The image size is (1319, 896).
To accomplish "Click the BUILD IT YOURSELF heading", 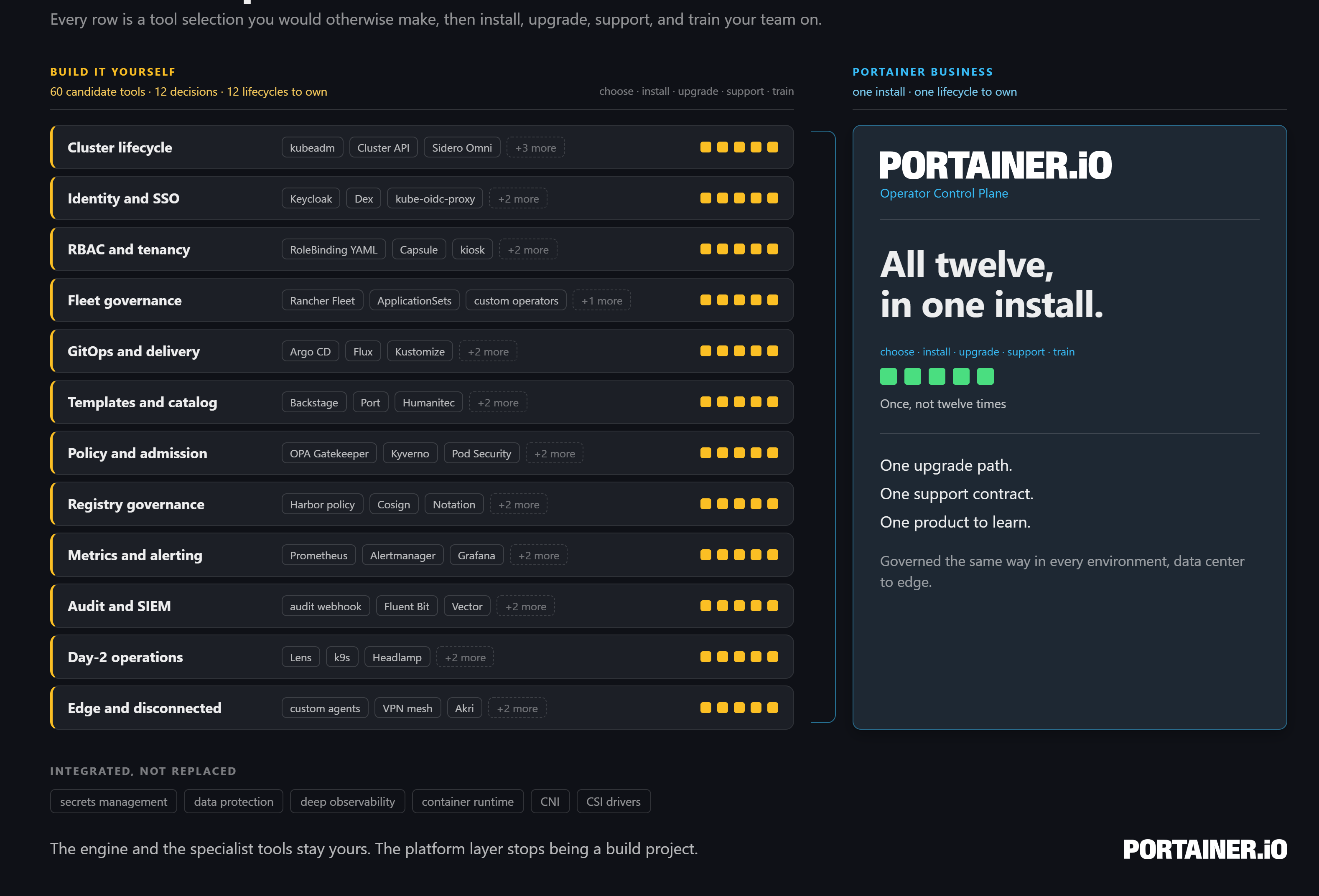I will [x=113, y=72].
